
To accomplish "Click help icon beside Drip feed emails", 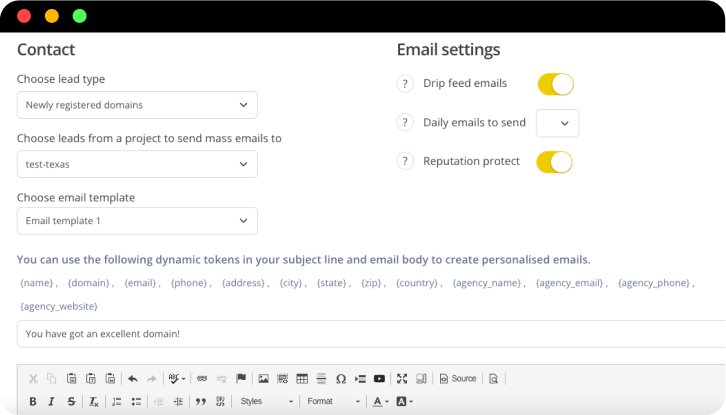I will (x=405, y=84).
